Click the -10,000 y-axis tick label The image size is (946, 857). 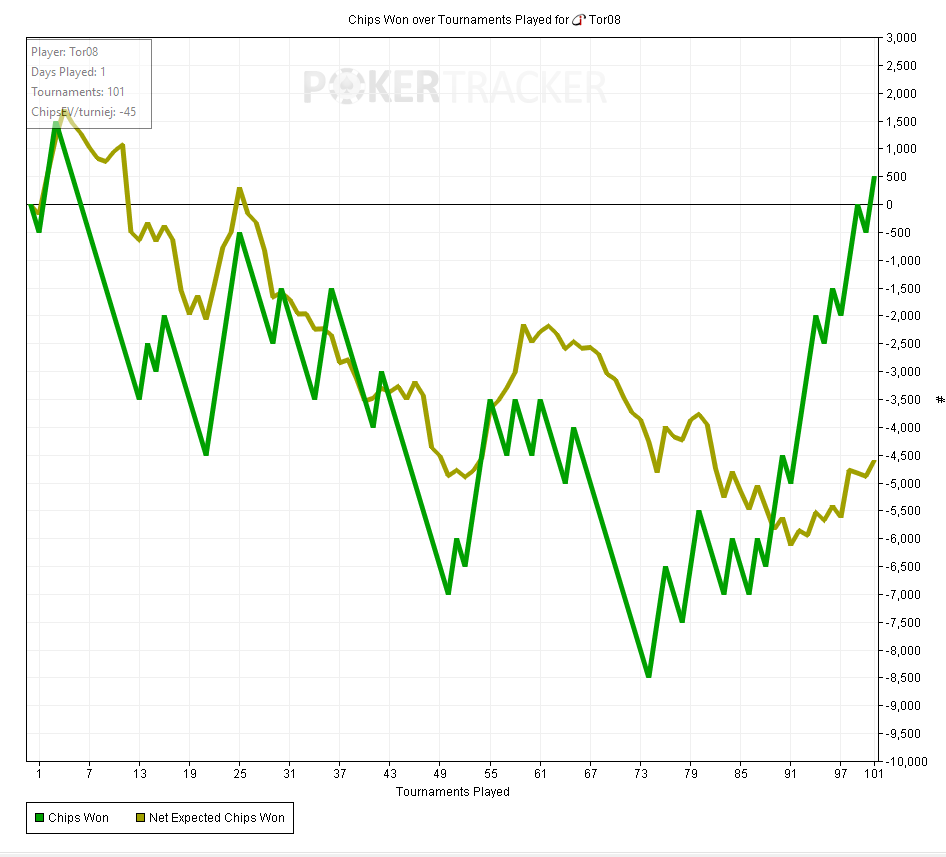(x=903, y=762)
